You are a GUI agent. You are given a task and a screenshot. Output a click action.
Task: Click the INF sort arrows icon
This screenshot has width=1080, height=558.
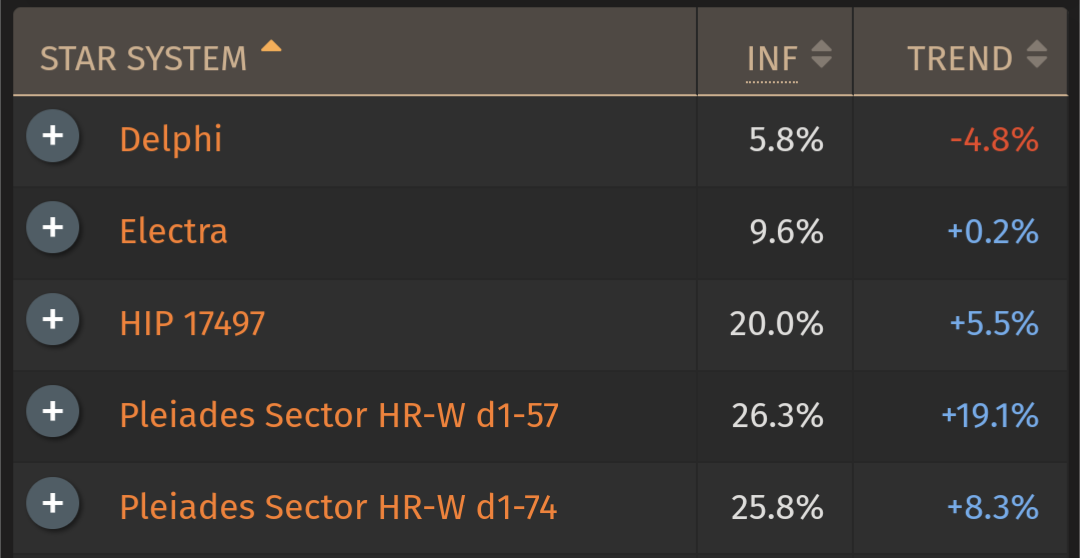click(821, 54)
